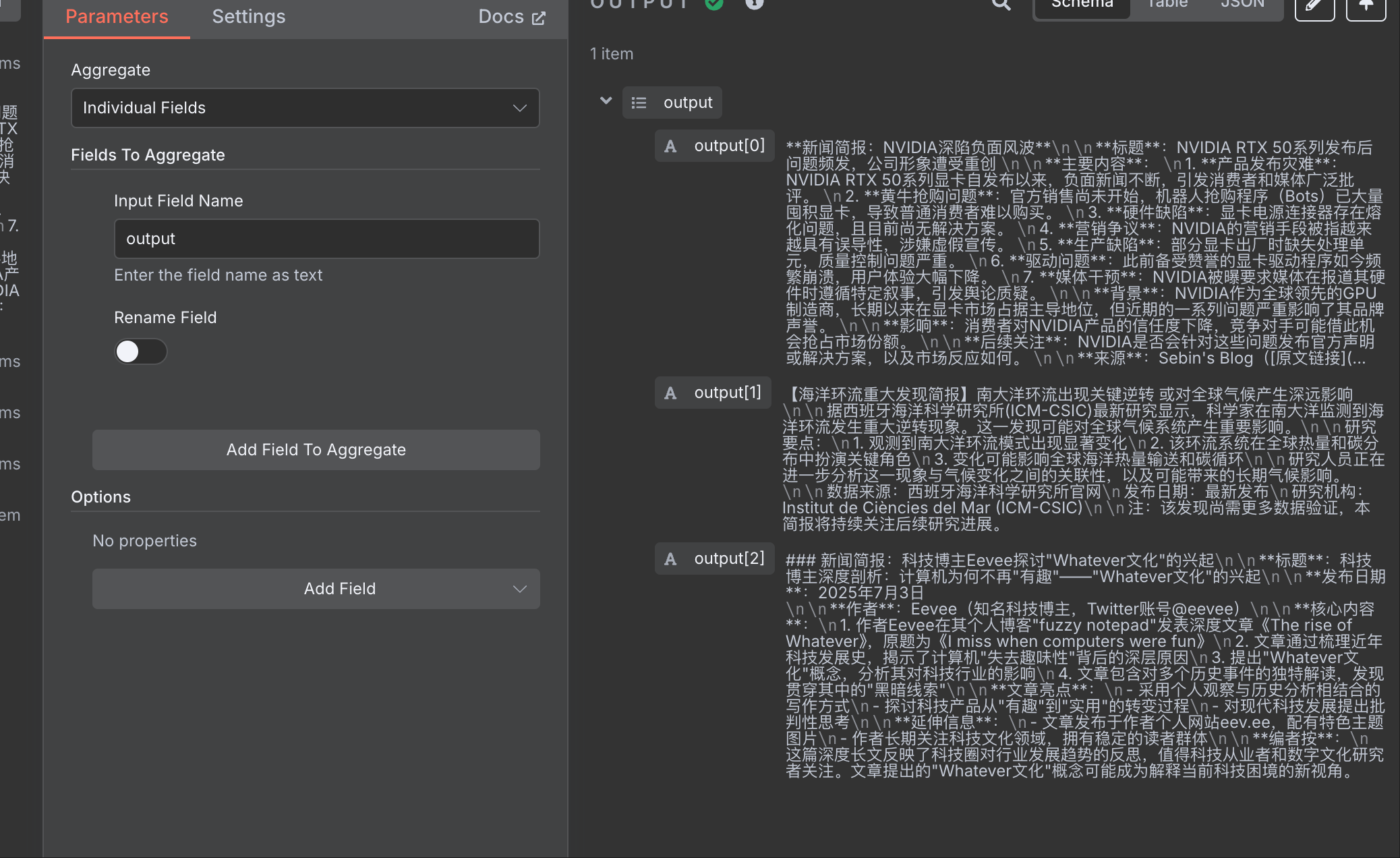Click the green execution success checkmark

click(x=714, y=4)
